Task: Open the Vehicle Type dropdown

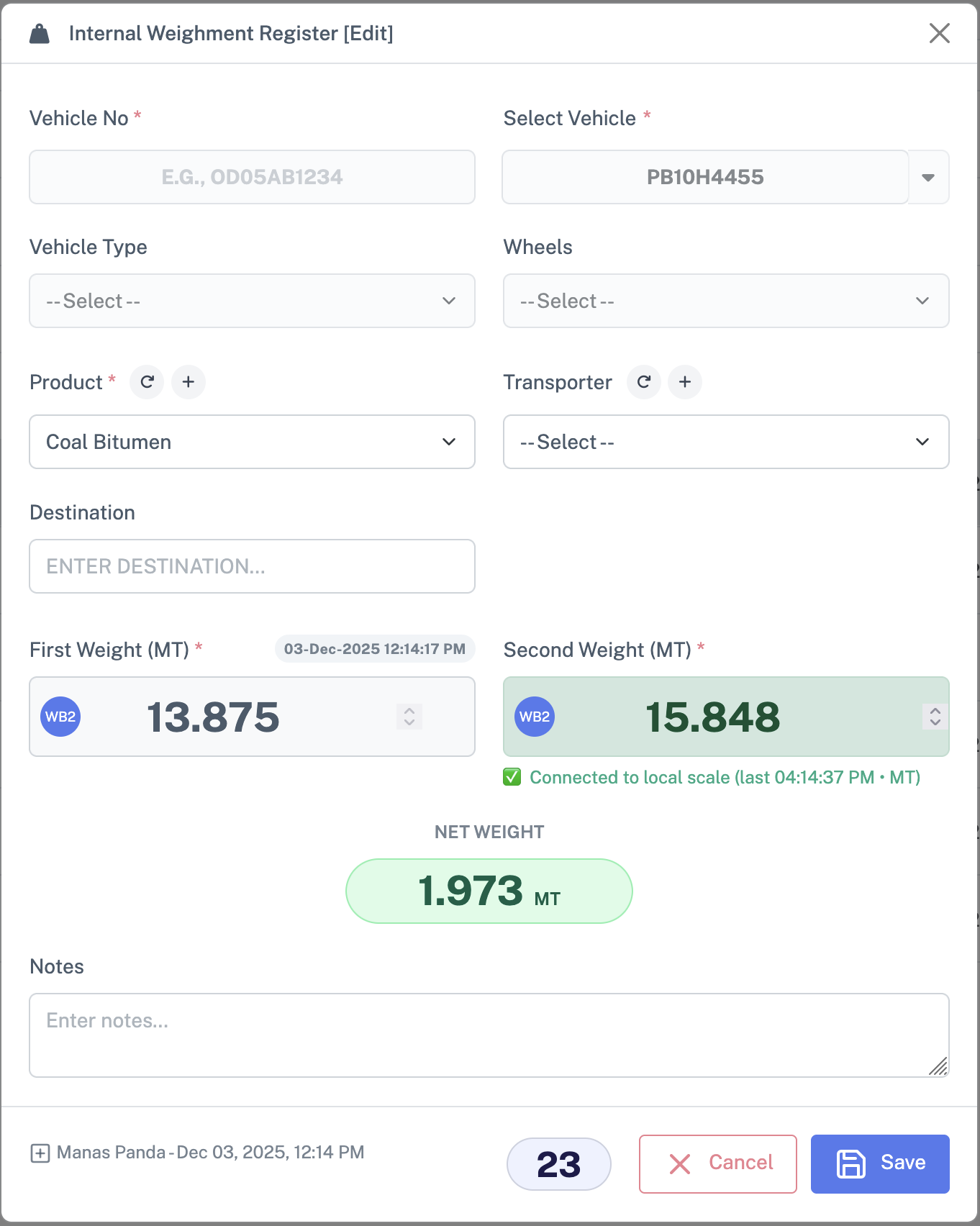Action: click(x=252, y=301)
